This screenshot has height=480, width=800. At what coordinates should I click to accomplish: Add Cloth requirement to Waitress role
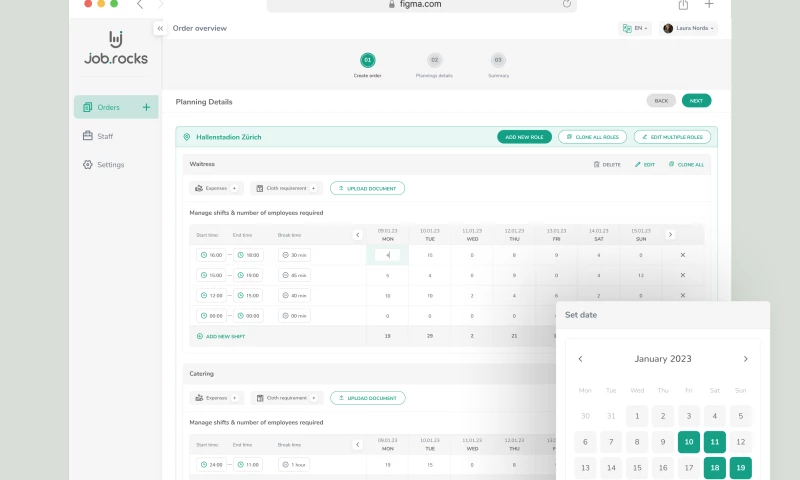click(x=313, y=188)
